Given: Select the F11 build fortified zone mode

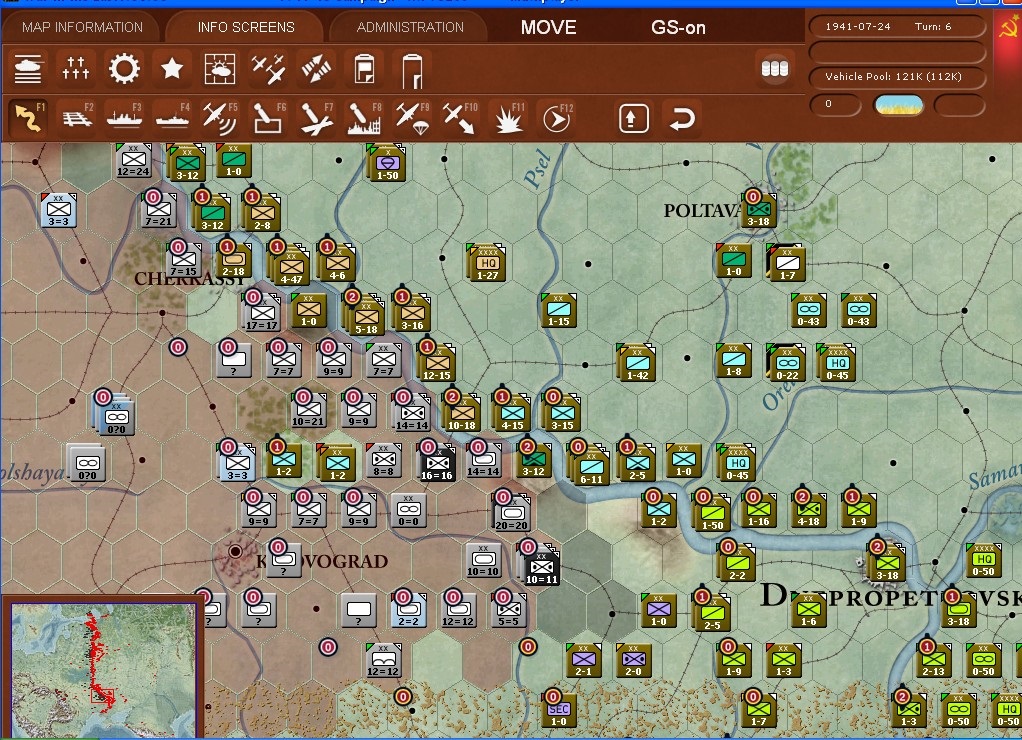Looking at the screenshot, I should pos(508,118).
